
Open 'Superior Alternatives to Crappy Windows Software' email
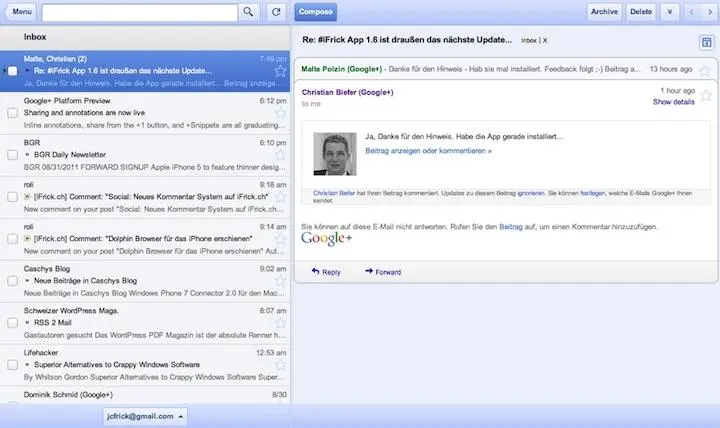[x=145, y=365]
